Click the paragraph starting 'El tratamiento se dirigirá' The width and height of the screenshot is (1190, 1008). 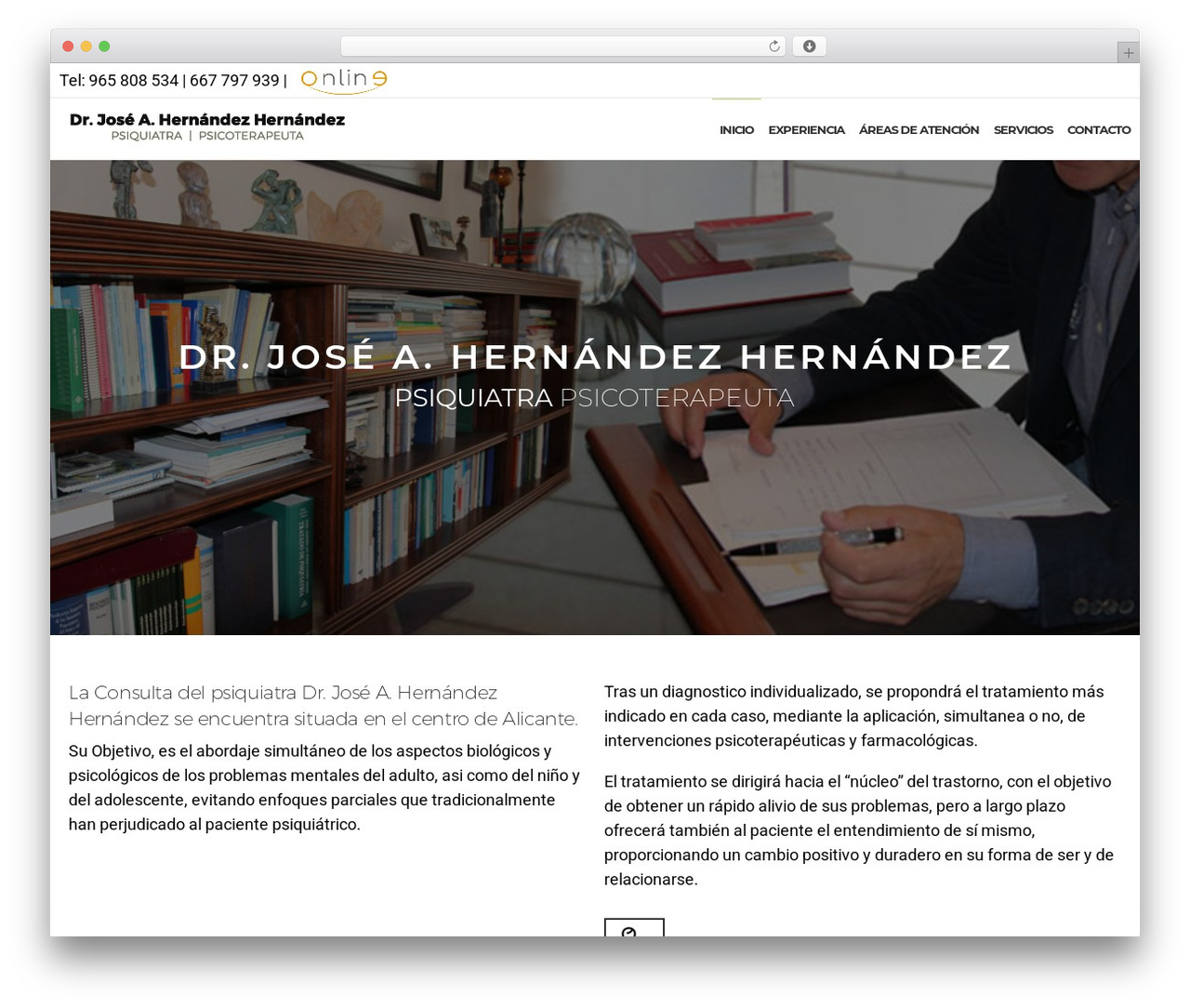coord(859,830)
